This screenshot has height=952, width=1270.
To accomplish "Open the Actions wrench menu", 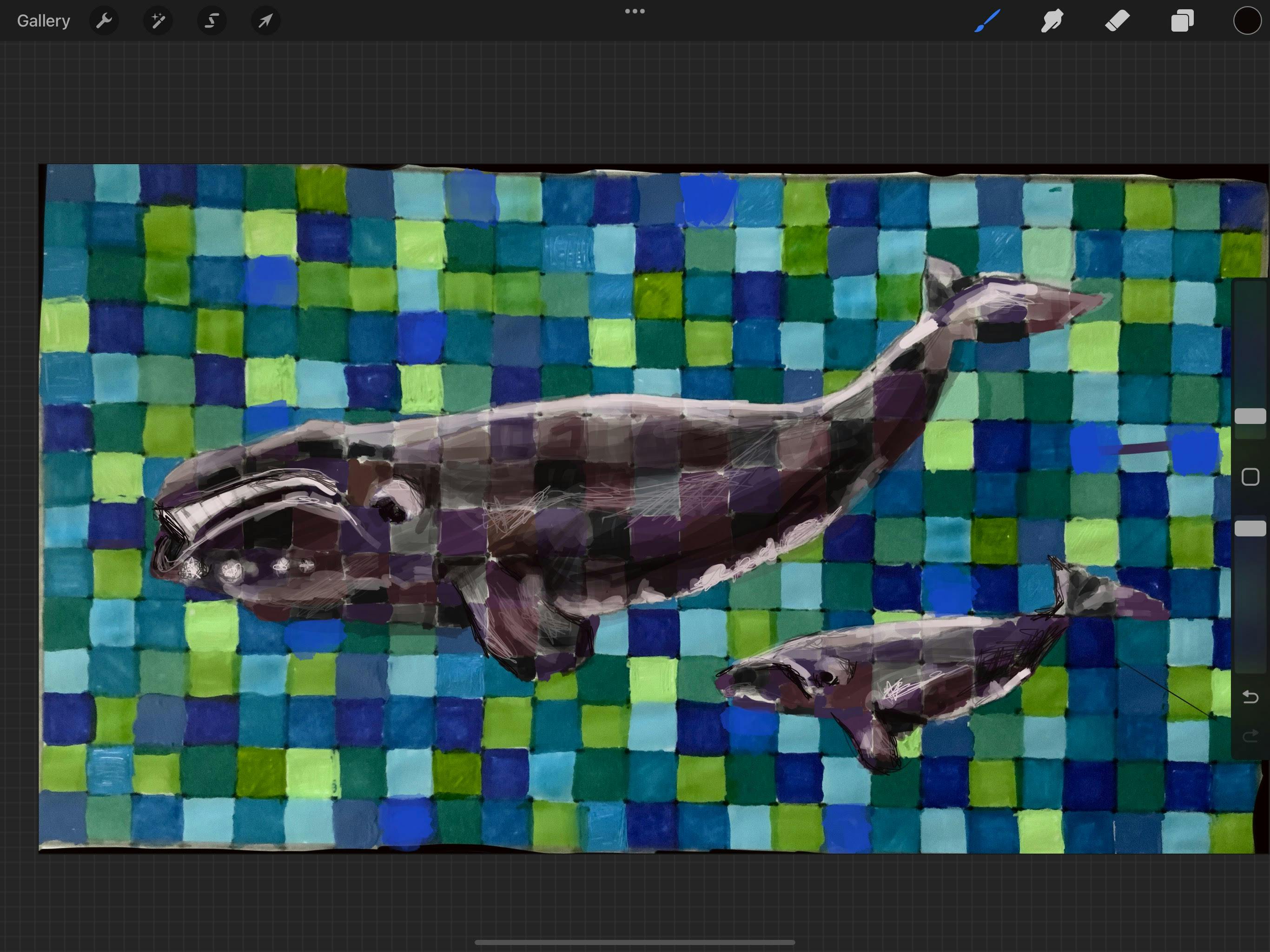I will 104,21.
